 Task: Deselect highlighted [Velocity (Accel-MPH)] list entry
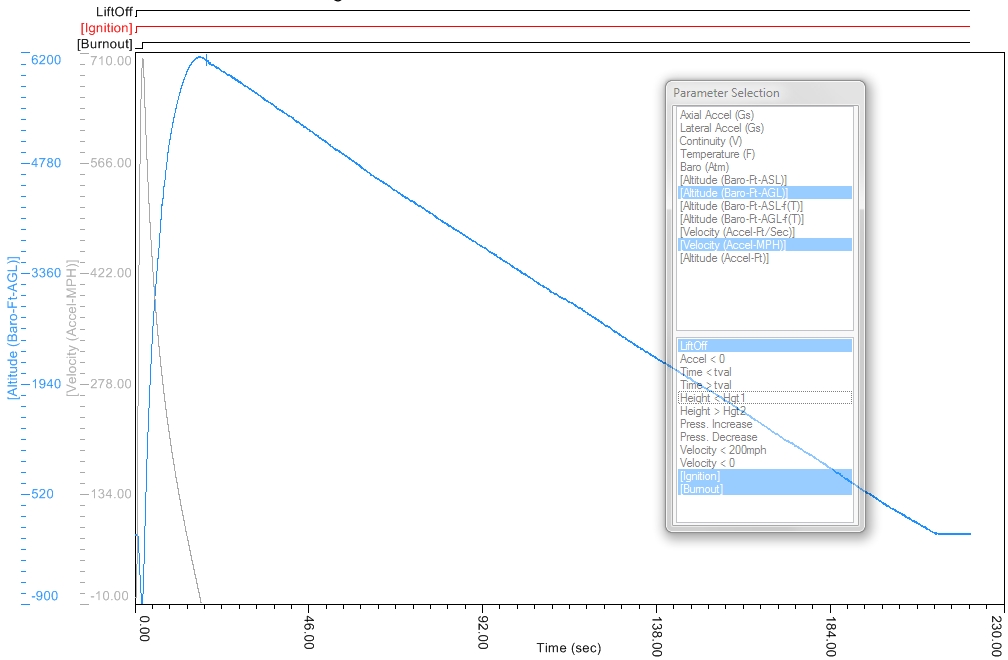point(764,245)
